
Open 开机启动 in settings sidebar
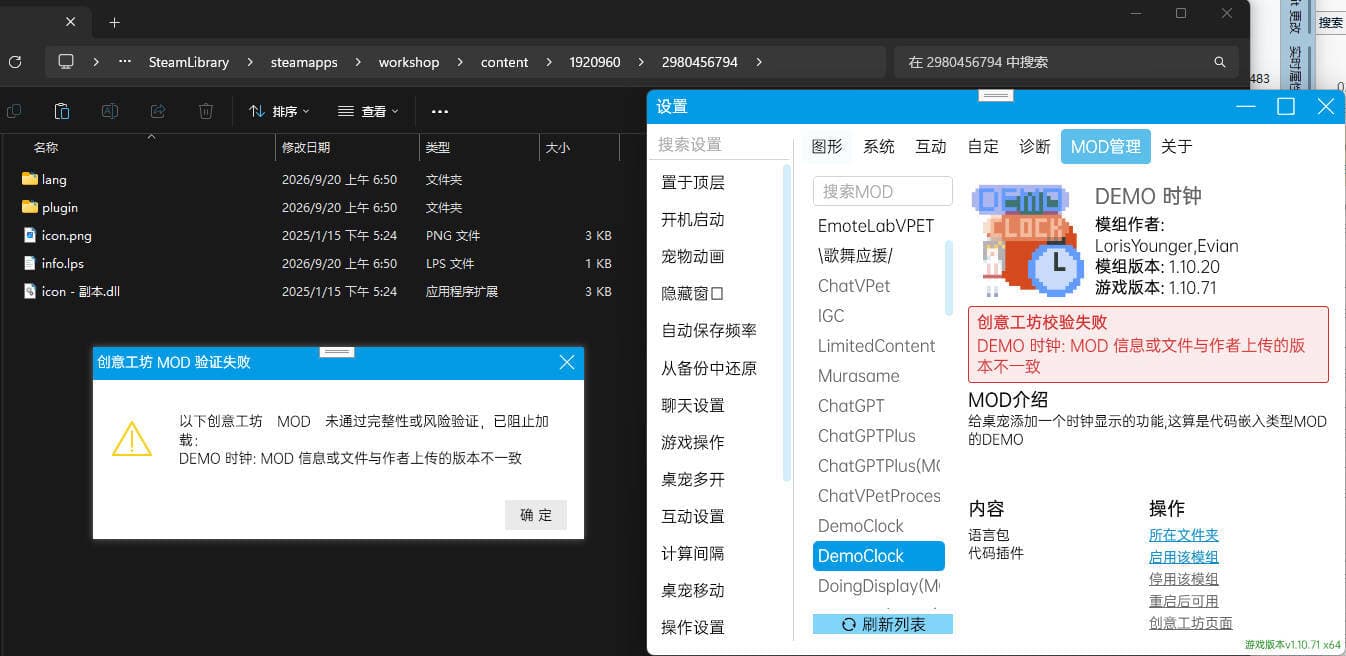[693, 219]
